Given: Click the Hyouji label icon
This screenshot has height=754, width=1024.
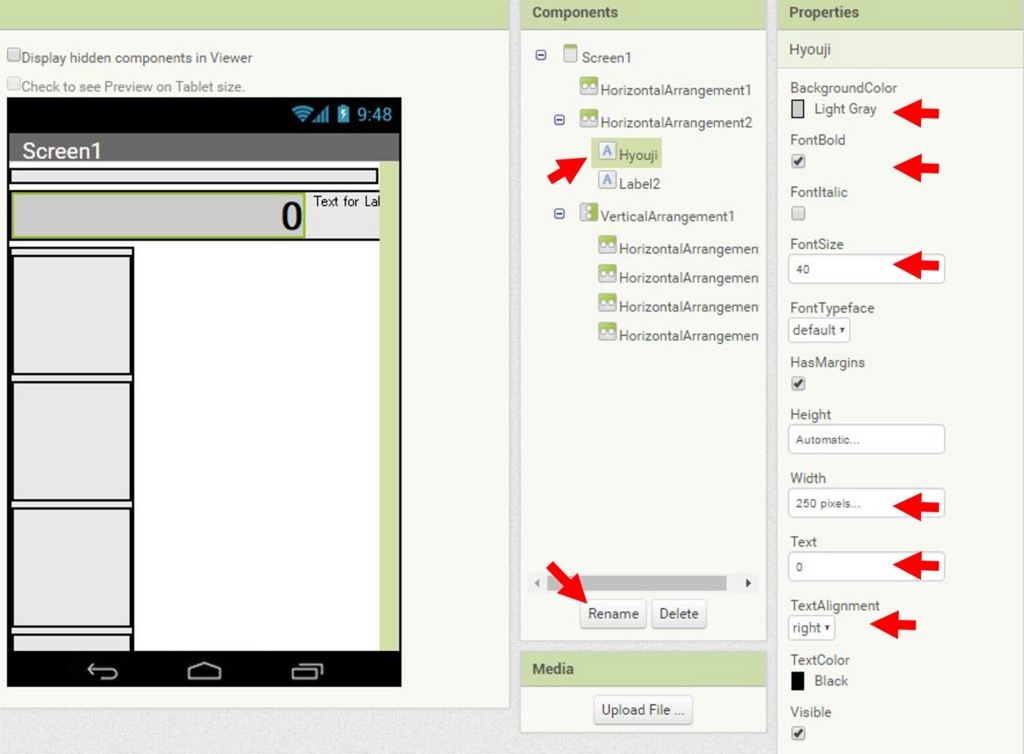Looking at the screenshot, I should point(607,151).
